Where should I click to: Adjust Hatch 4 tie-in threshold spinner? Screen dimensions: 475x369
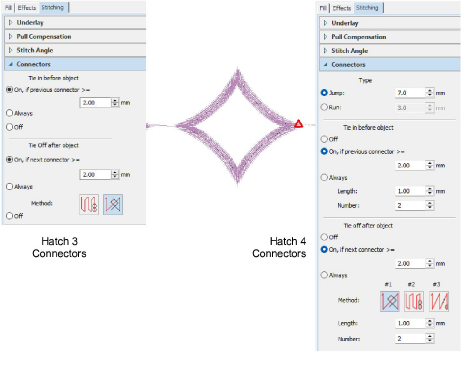point(430,165)
